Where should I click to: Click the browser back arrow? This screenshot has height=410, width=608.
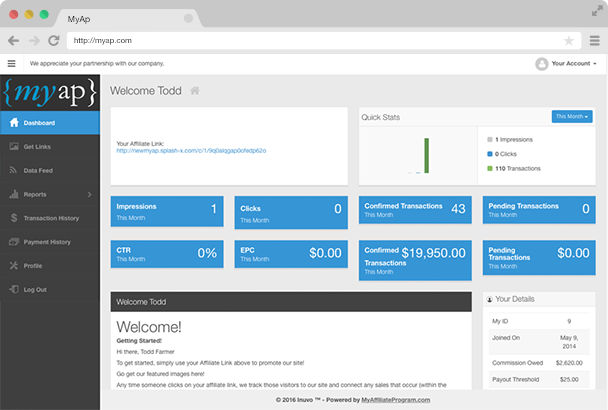(14, 41)
